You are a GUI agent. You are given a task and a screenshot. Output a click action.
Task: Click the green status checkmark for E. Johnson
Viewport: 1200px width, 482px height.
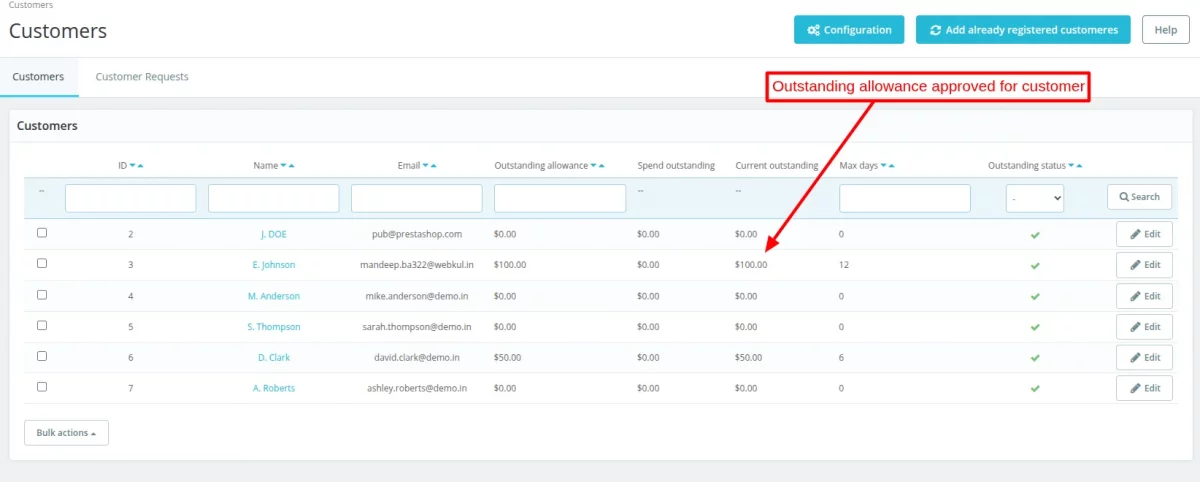click(x=1035, y=266)
